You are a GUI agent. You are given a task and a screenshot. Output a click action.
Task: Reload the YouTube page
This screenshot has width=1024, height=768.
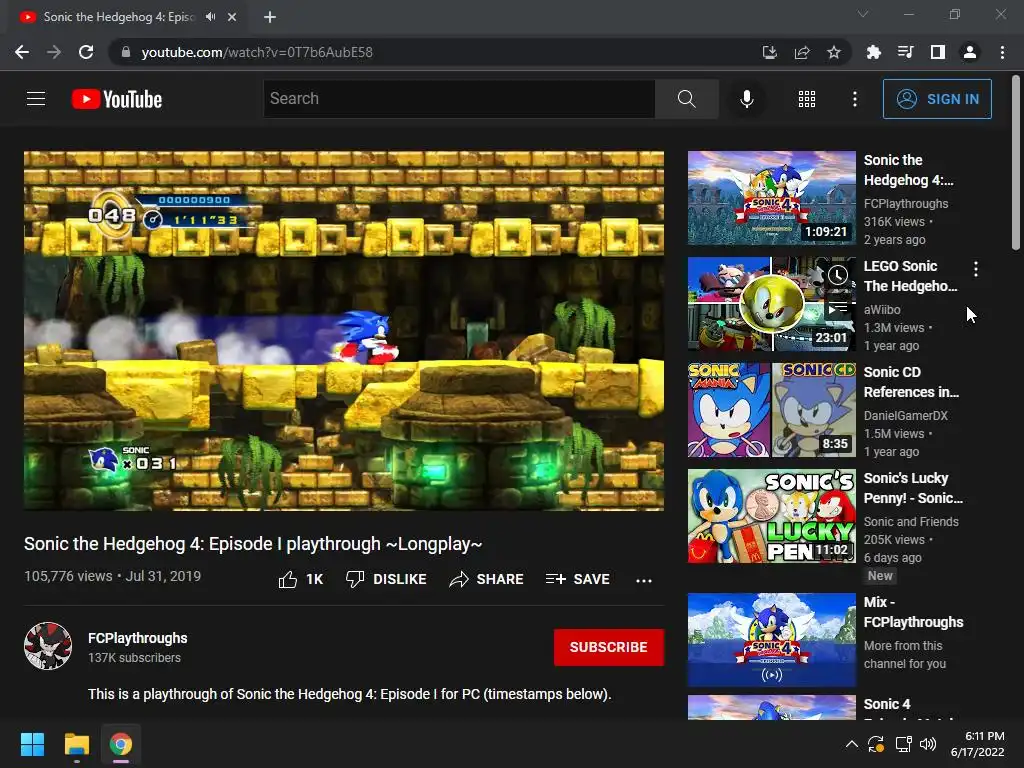tap(86, 52)
